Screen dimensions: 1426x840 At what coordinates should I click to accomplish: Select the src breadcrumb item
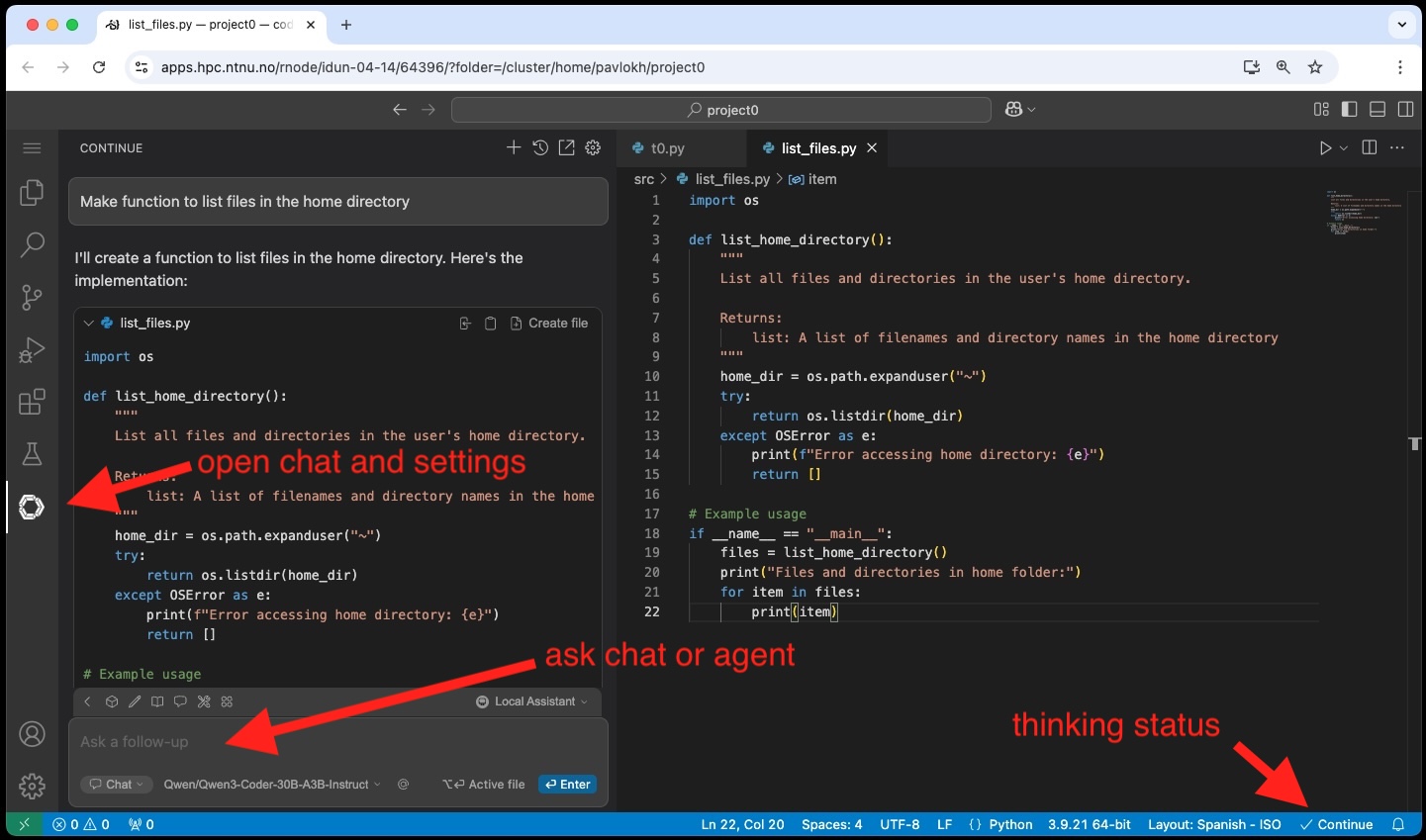(x=644, y=179)
